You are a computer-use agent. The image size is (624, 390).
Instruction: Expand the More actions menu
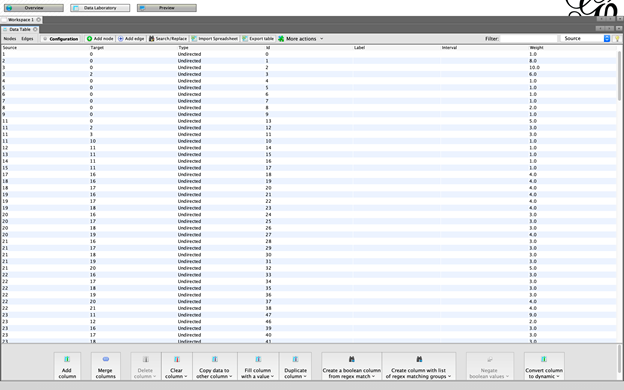click(x=301, y=39)
